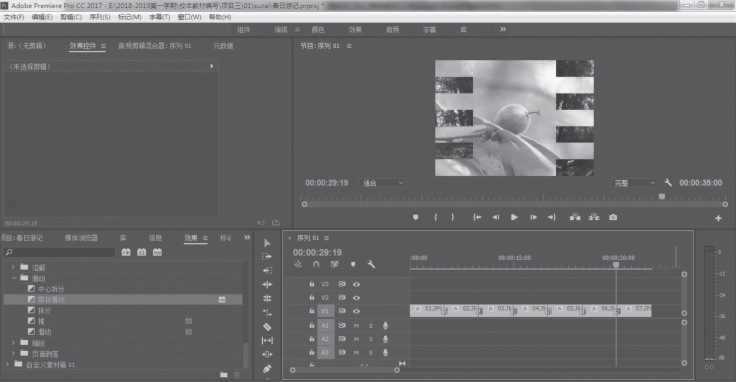Switch to 音频剪辑混合器 tab

coord(154,46)
